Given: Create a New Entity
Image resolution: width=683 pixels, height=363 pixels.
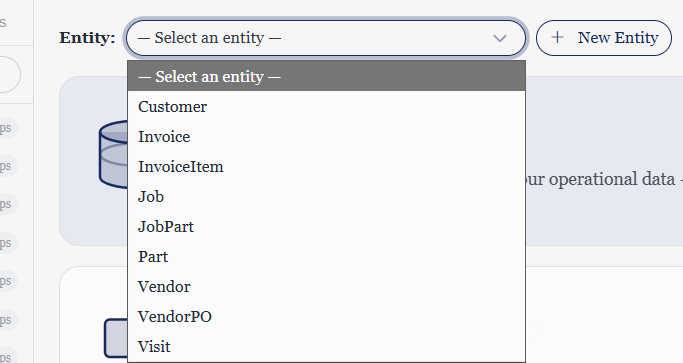Looking at the screenshot, I should coord(604,38).
